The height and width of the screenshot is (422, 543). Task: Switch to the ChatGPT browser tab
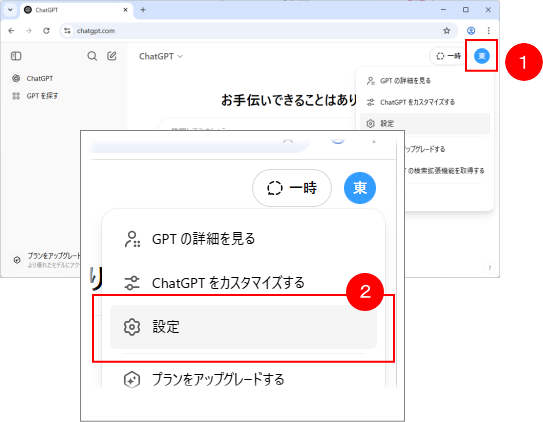coord(76,10)
